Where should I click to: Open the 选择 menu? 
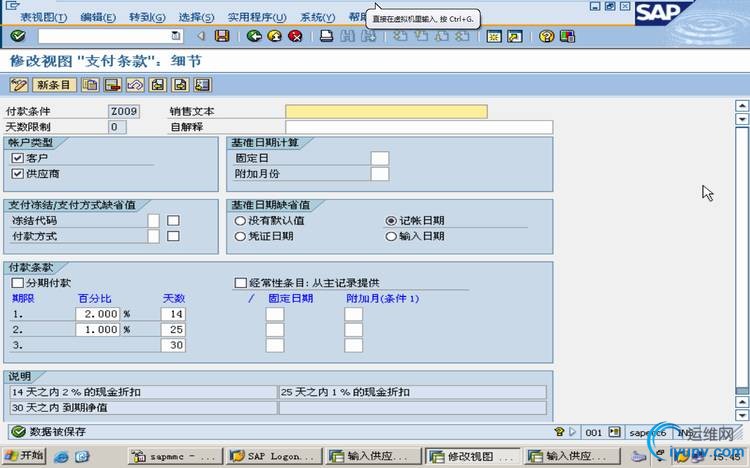(196, 17)
